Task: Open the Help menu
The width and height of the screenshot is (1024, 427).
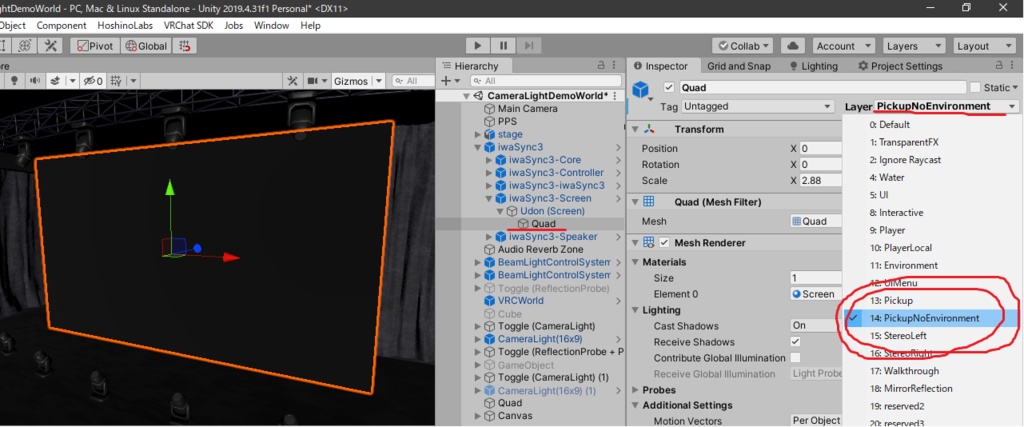Action: tap(310, 25)
